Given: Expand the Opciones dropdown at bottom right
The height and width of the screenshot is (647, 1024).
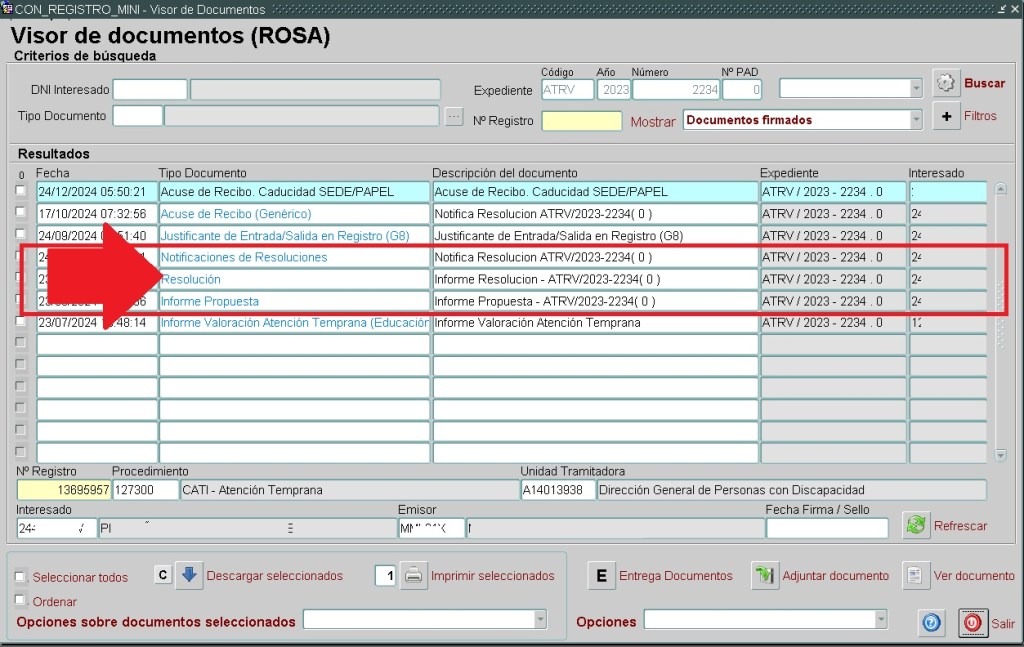Looking at the screenshot, I should [x=880, y=621].
